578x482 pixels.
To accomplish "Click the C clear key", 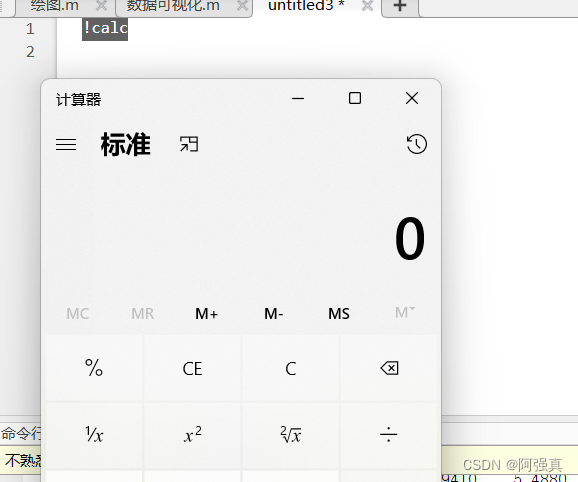I will (291, 368).
